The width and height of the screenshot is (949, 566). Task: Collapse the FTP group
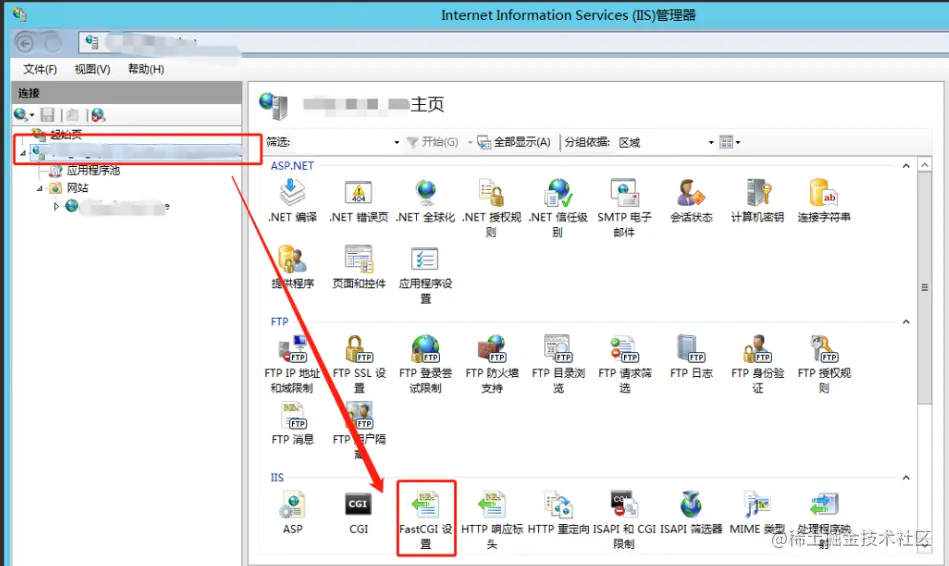click(906, 321)
